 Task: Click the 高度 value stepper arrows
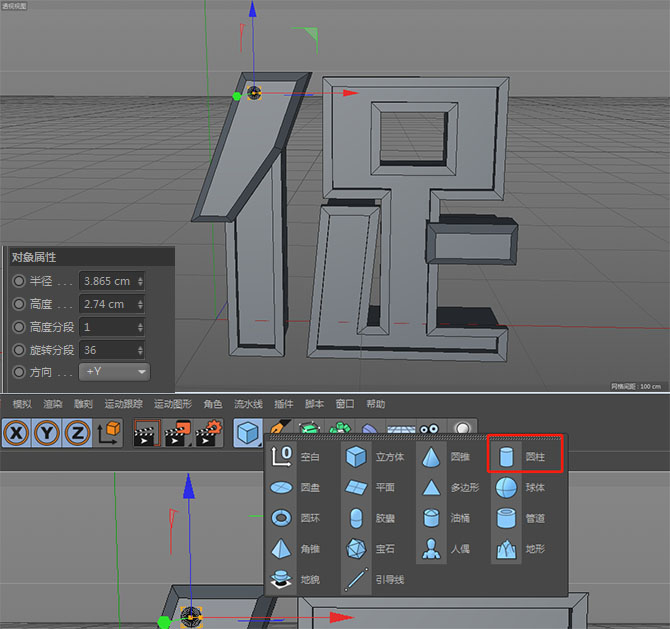[x=140, y=304]
